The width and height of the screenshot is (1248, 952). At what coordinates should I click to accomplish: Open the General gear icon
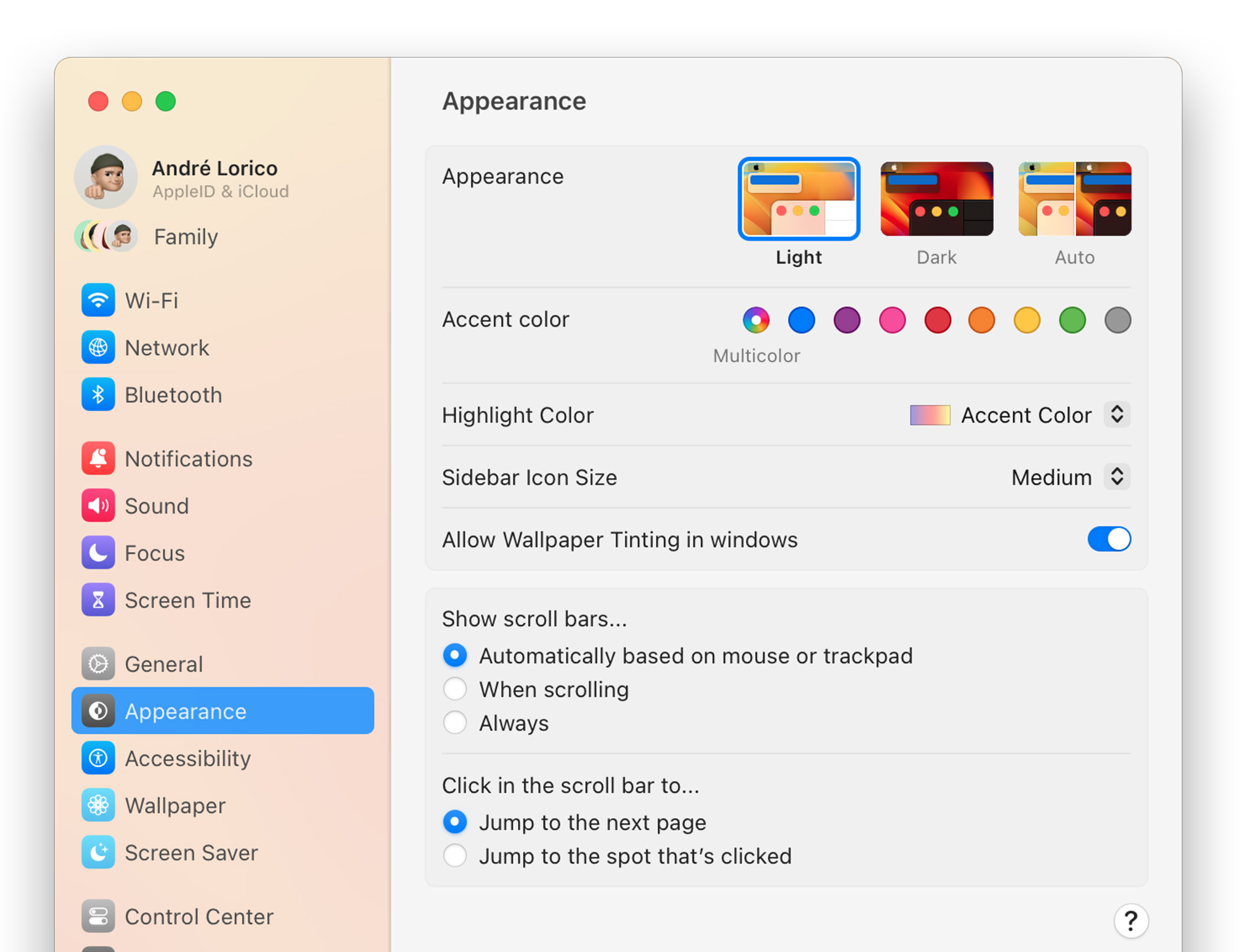tap(98, 663)
